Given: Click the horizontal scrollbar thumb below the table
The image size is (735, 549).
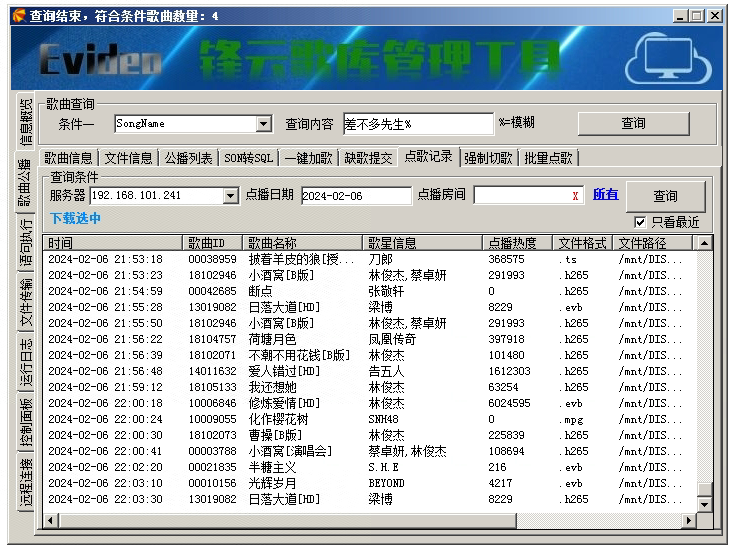Looking at the screenshot, I should click(287, 520).
